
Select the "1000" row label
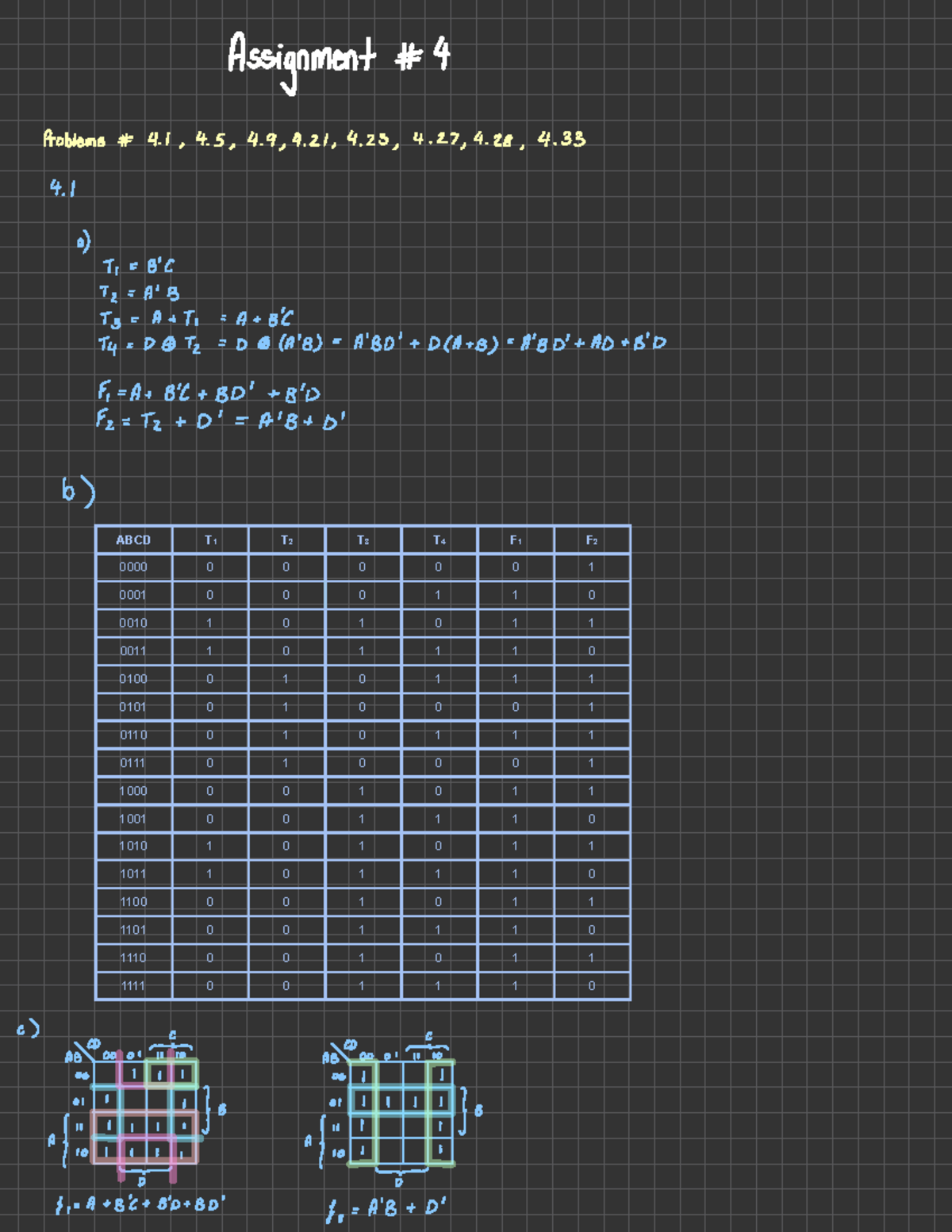pyautogui.click(x=133, y=791)
